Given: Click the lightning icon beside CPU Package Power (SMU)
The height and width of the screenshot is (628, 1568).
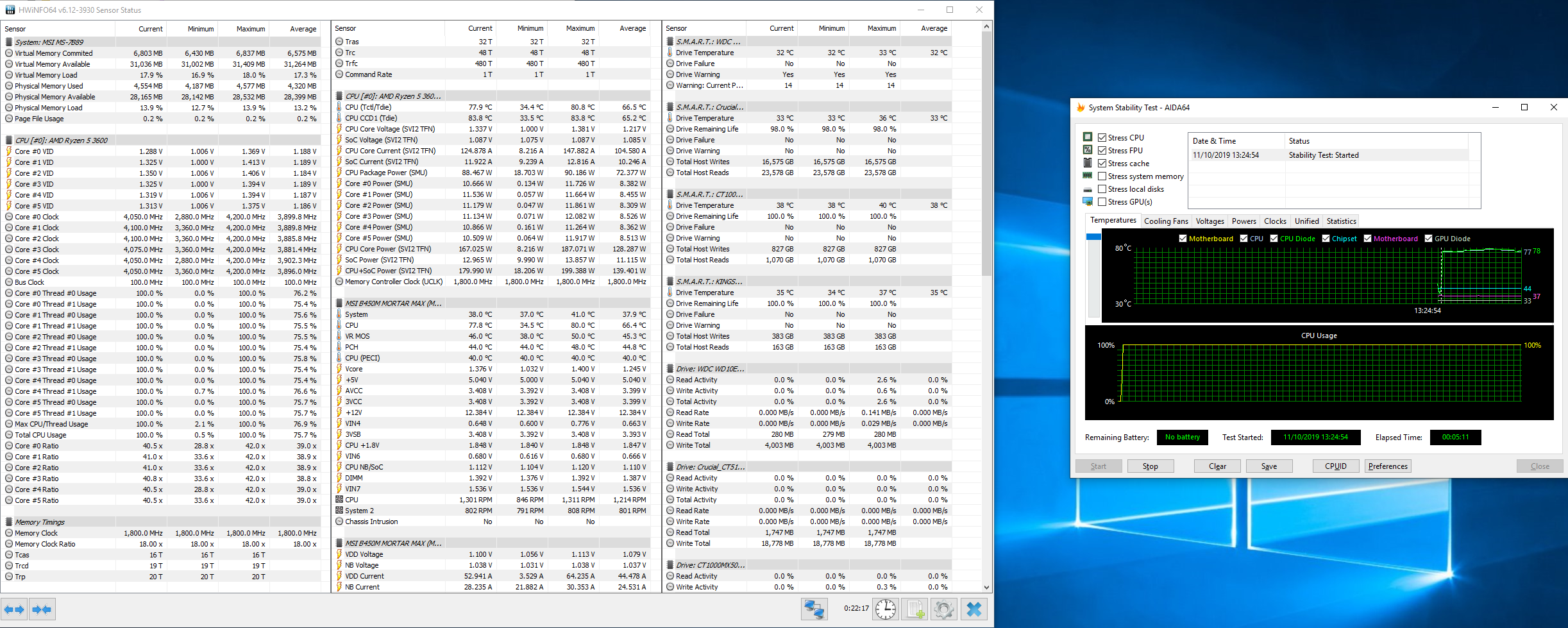Looking at the screenshot, I should (339, 173).
